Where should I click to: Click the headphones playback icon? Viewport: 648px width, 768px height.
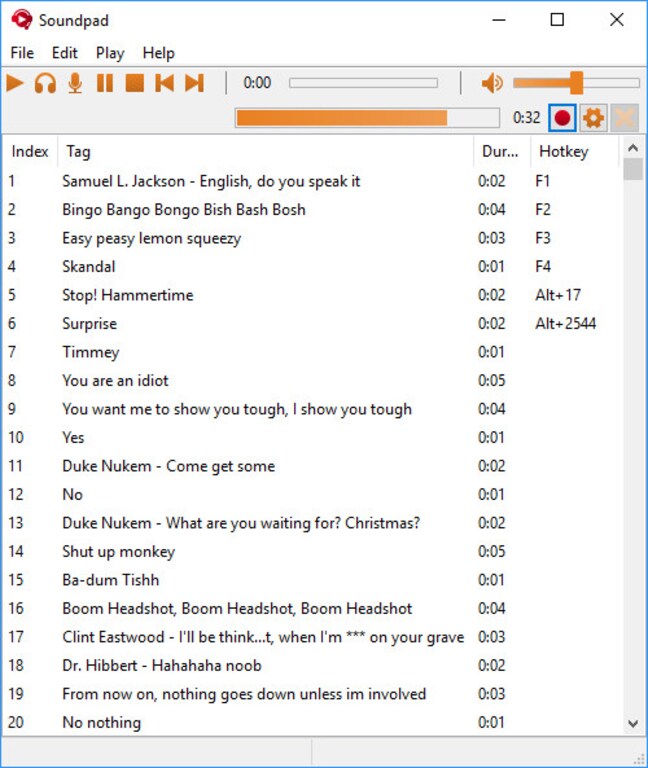(x=45, y=83)
